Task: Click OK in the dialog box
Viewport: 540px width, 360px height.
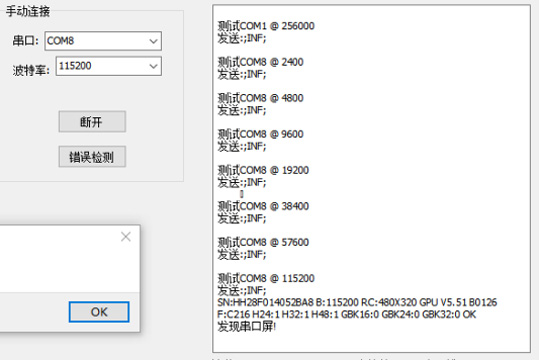Action: click(x=99, y=312)
